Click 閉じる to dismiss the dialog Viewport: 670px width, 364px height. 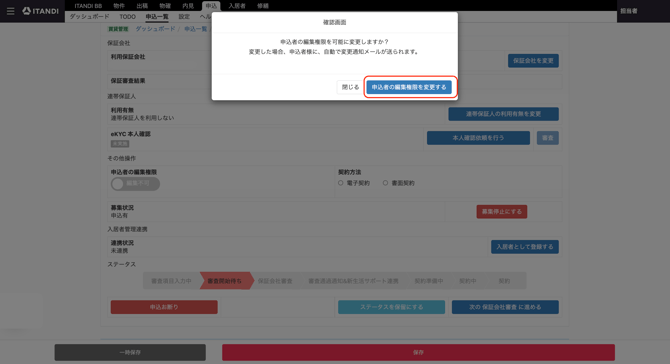click(350, 87)
